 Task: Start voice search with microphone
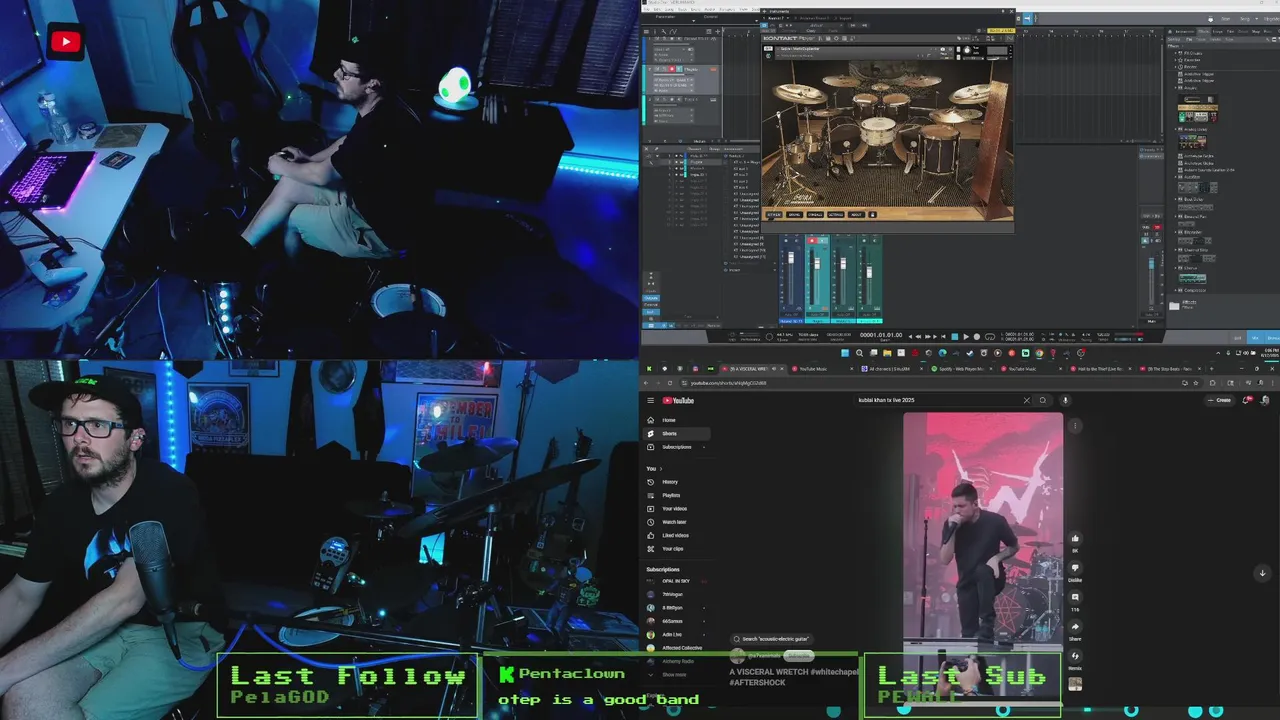pyautogui.click(x=1065, y=400)
